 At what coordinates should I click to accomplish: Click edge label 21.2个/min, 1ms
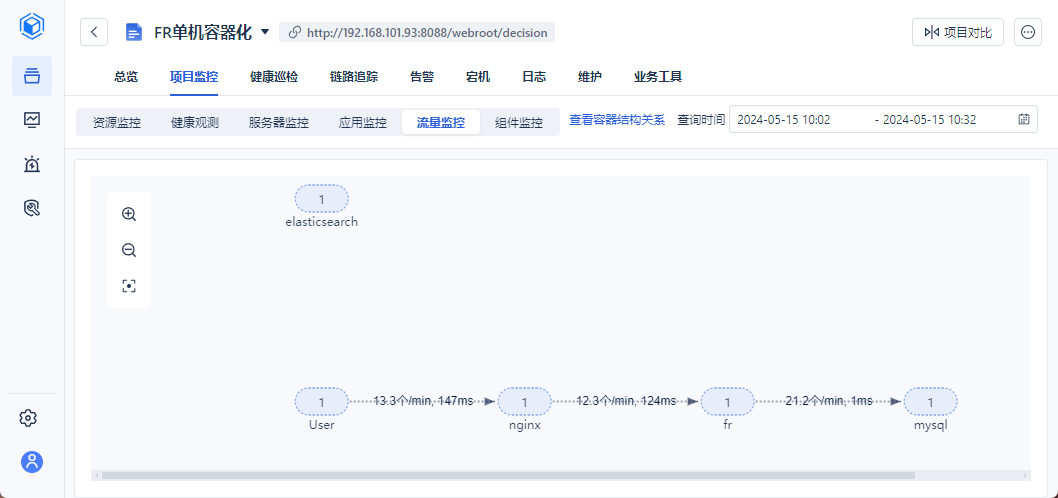pyautogui.click(x=829, y=401)
